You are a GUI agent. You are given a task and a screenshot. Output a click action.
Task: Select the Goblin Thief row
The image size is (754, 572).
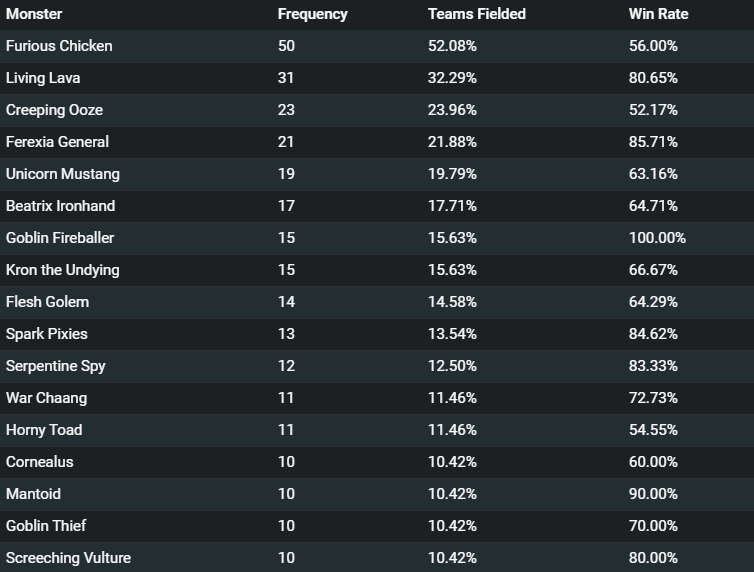(377, 526)
